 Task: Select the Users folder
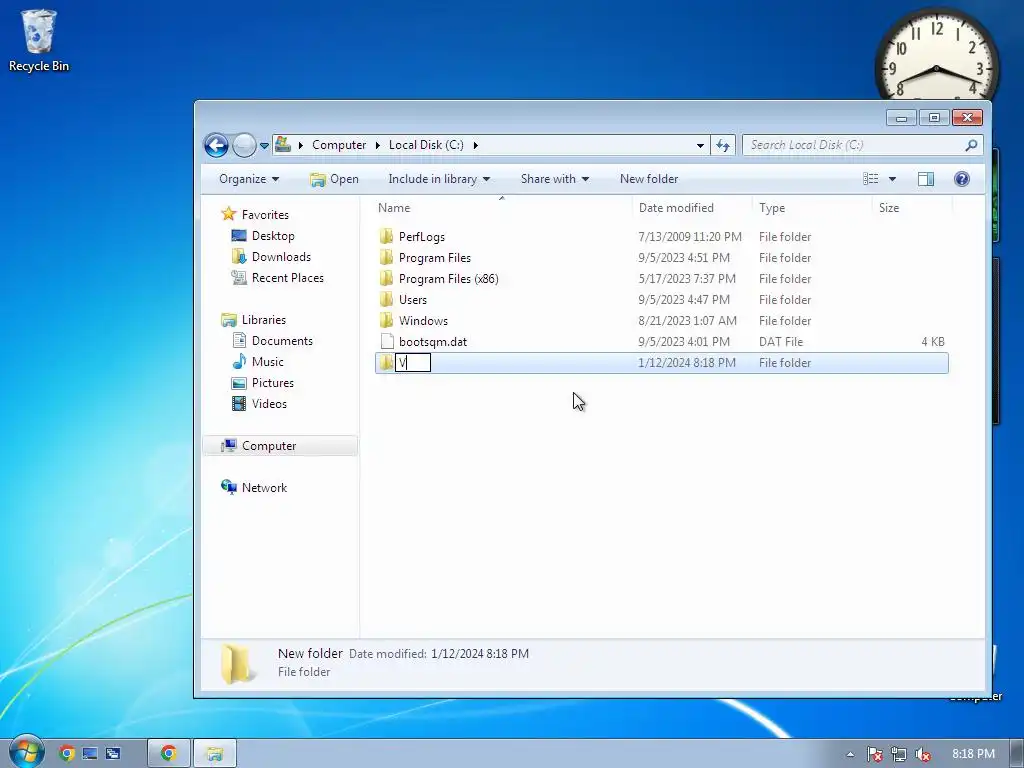(x=412, y=299)
